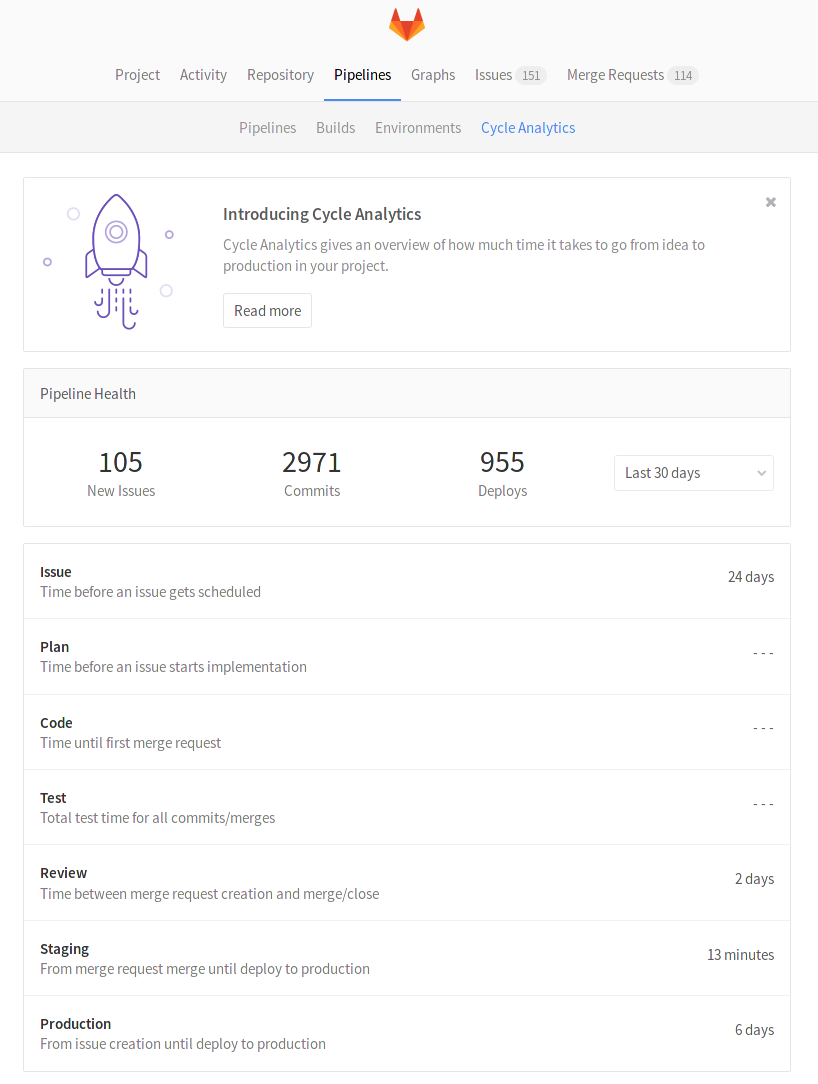Viewport: 818px width, 1084px height.
Task: Click the rocket illustration graphic
Action: click(x=115, y=260)
